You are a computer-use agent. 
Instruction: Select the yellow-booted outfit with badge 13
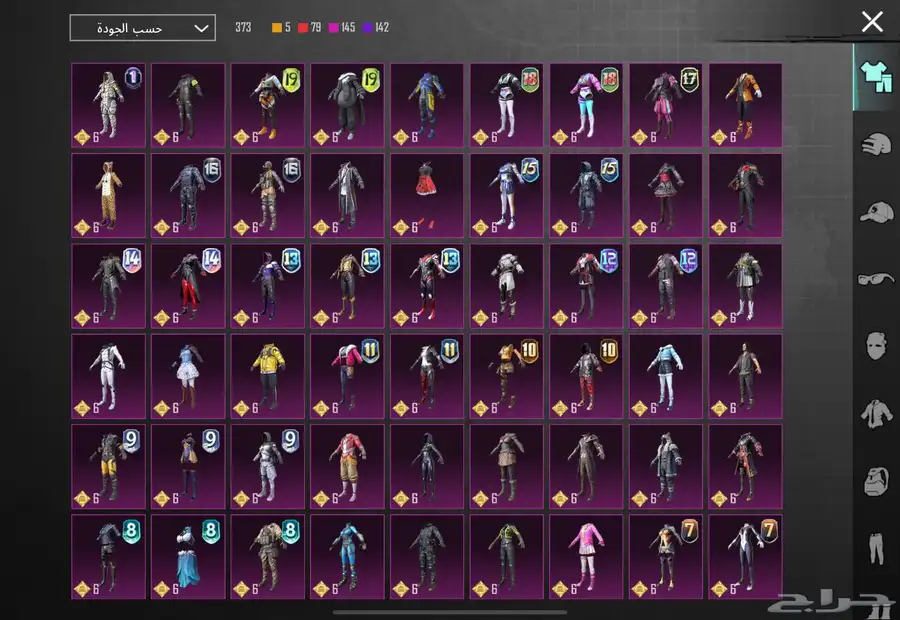(347, 286)
